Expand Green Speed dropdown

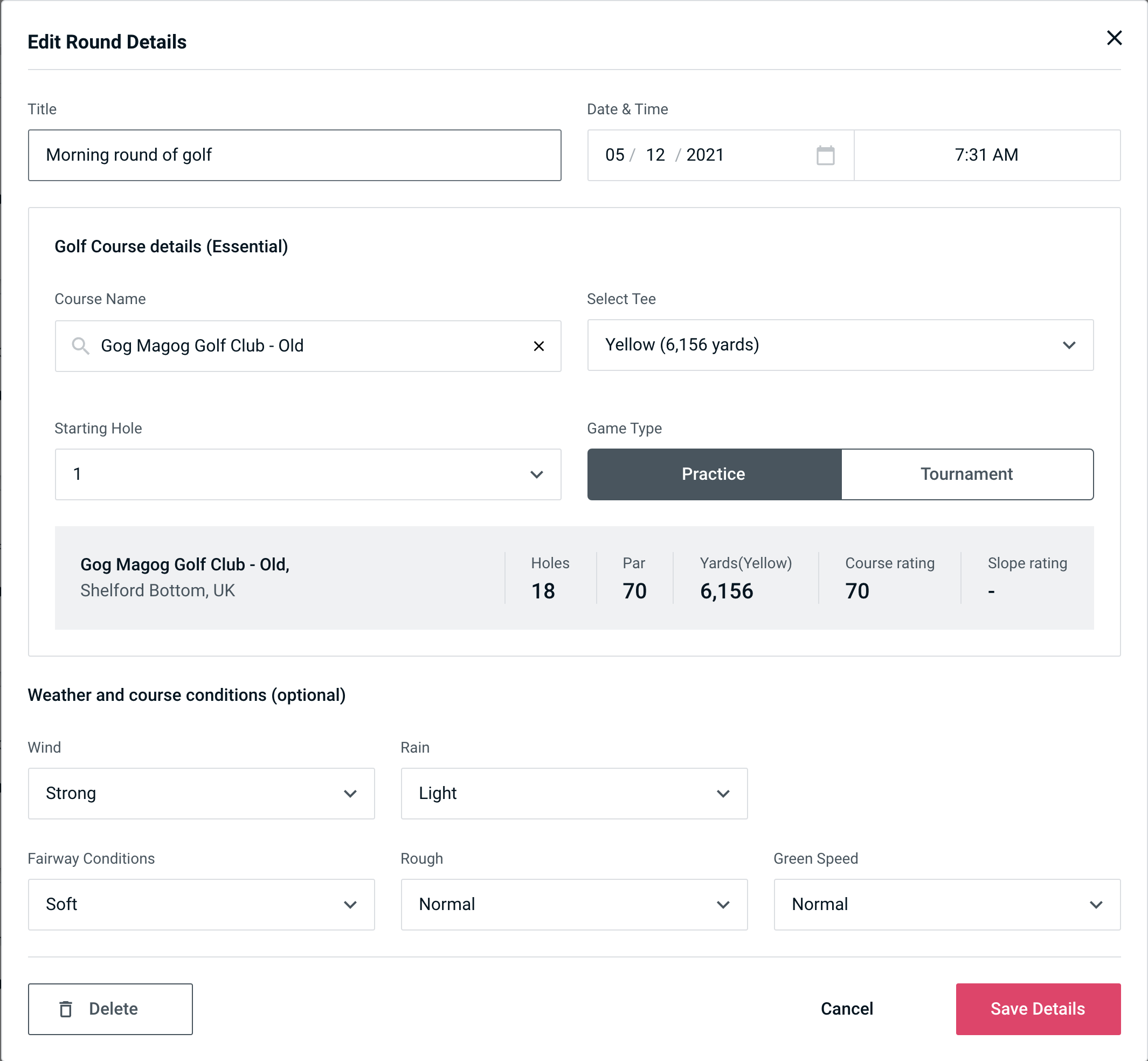[x=946, y=904]
